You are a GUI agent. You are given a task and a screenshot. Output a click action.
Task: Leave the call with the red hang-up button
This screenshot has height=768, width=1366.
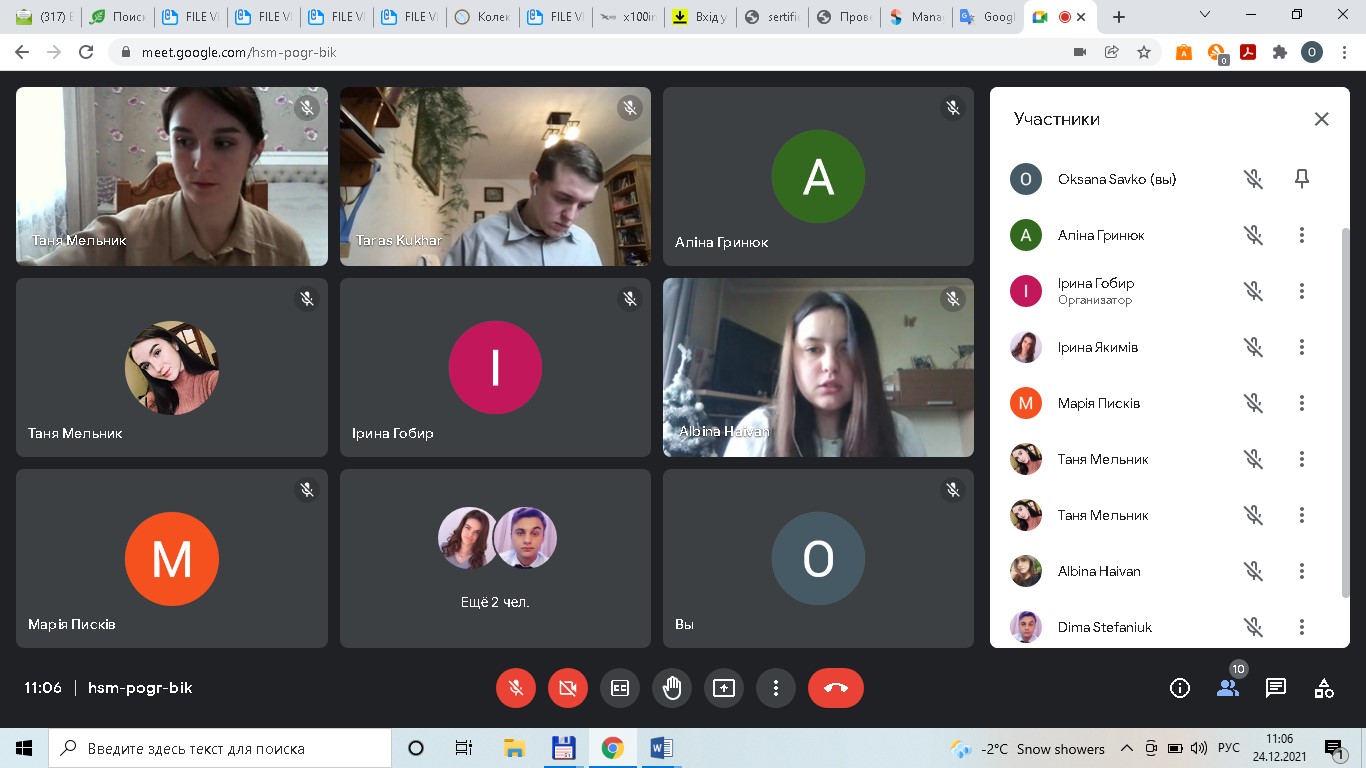tap(835, 688)
